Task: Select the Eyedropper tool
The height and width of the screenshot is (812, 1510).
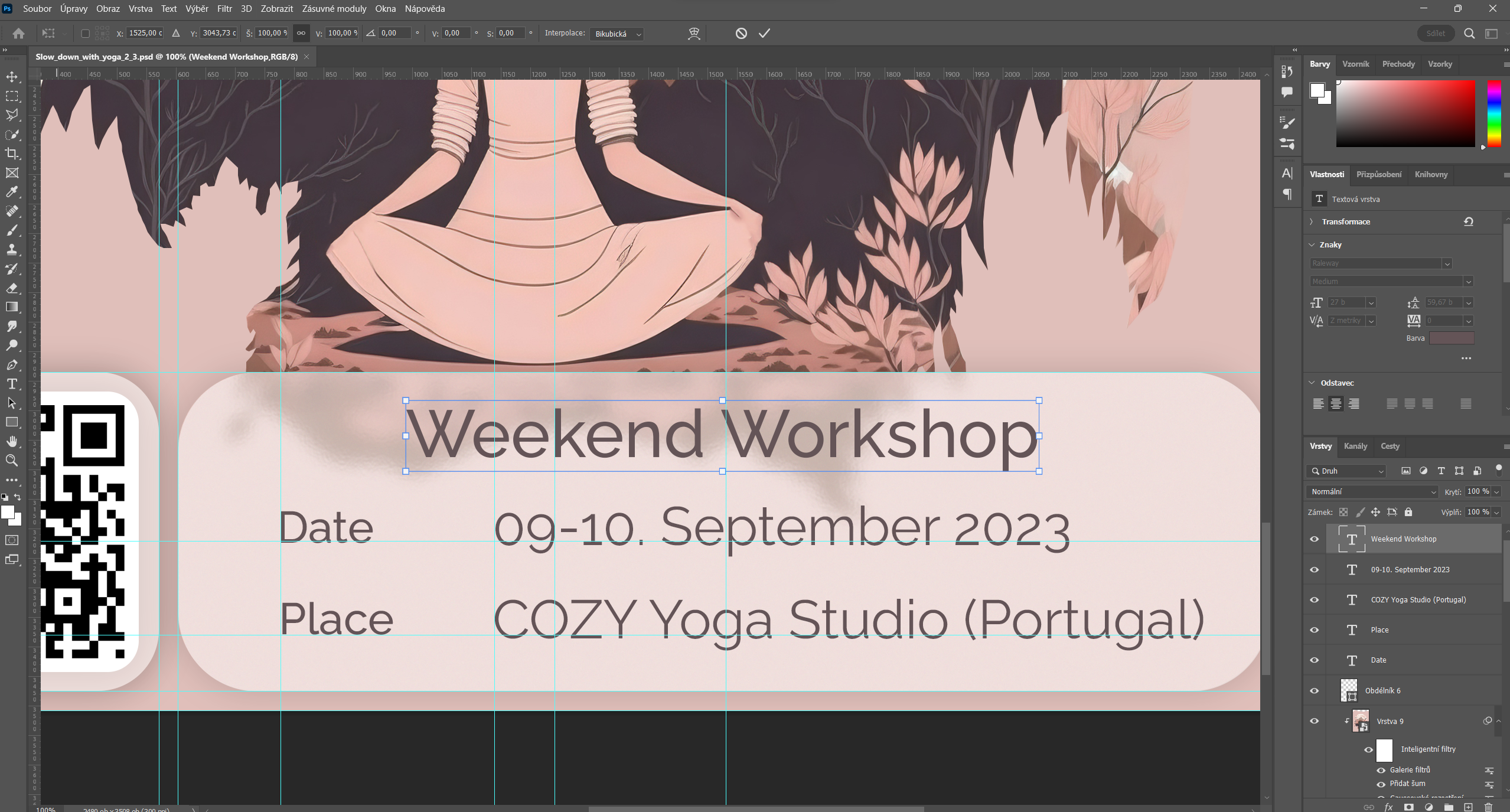Action: tap(12, 192)
